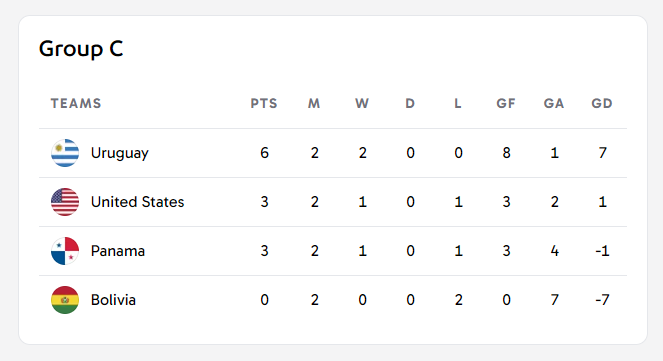Click the GA column header
The width and height of the screenshot is (663, 361).
[x=554, y=104]
